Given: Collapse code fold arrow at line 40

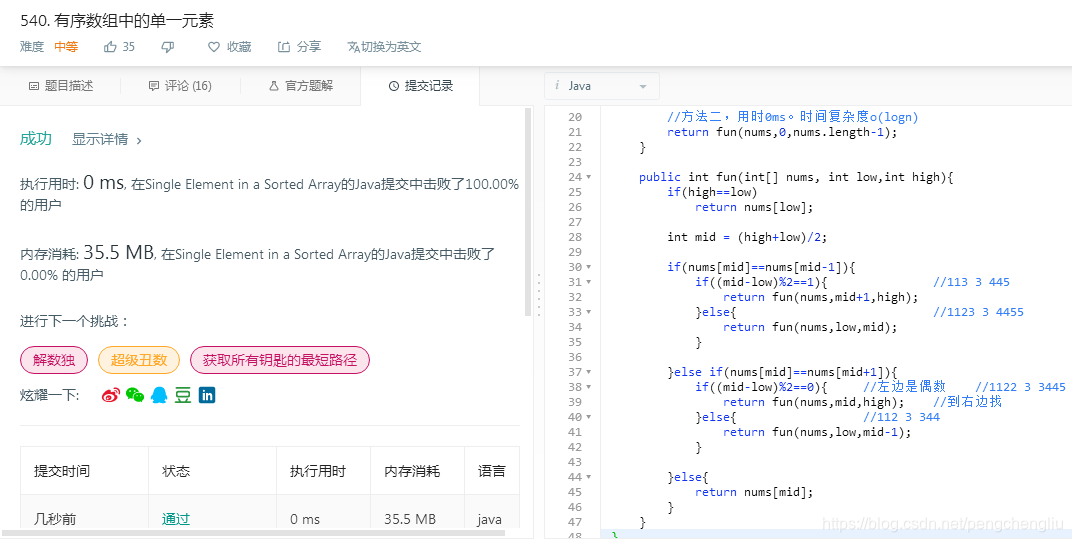Looking at the screenshot, I should click(x=589, y=418).
